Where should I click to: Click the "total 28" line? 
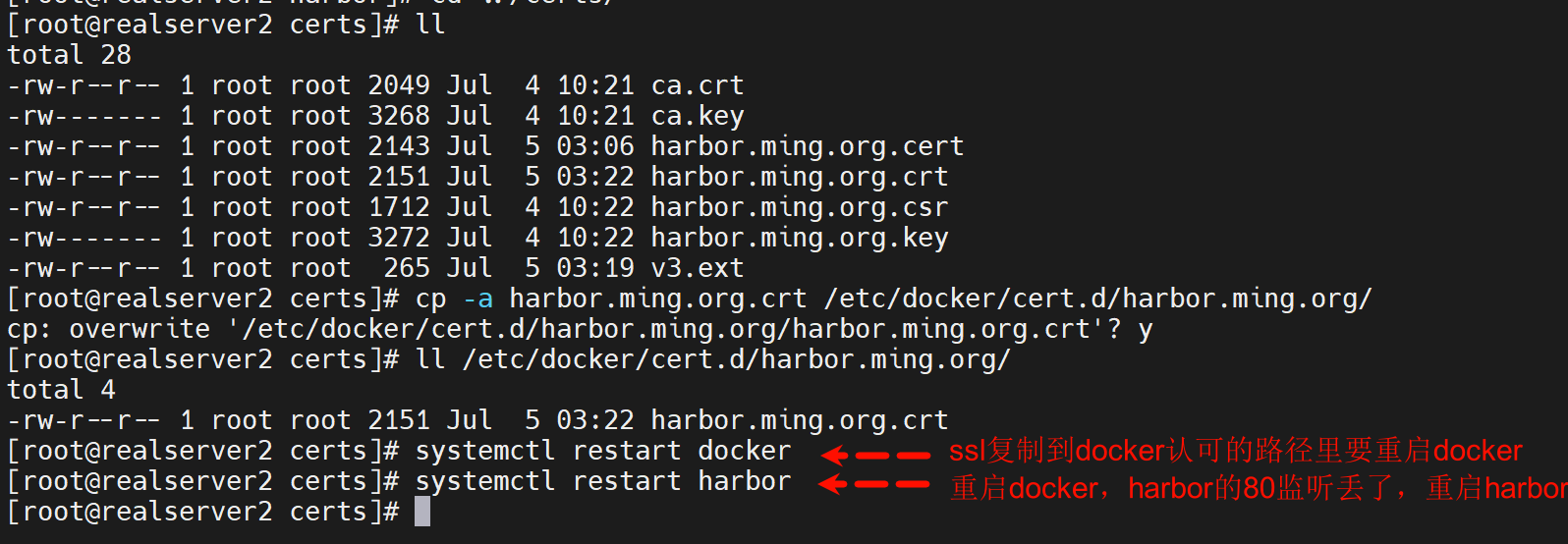69,55
